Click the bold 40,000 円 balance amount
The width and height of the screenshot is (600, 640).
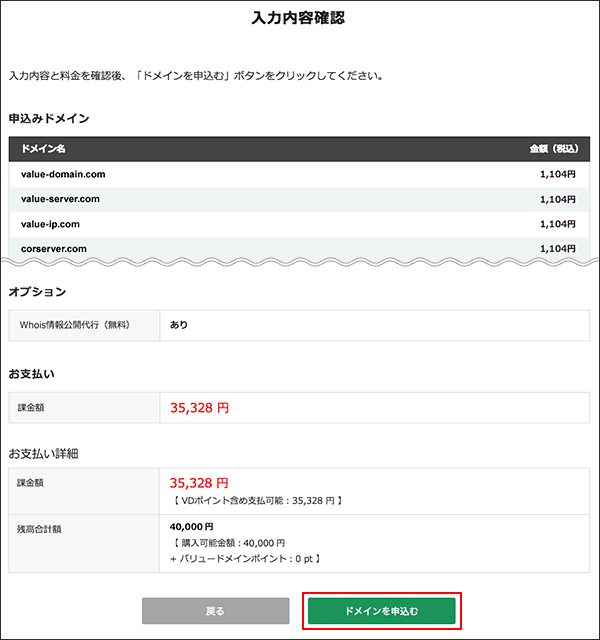tap(192, 526)
